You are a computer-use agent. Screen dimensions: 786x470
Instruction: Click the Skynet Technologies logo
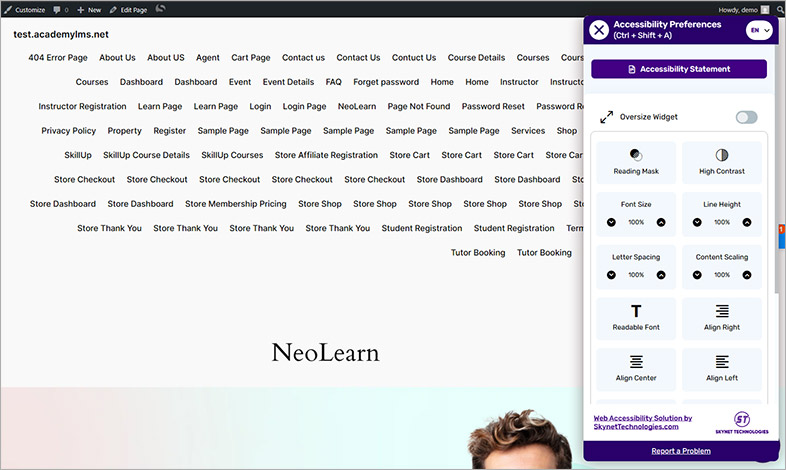pyautogui.click(x=742, y=422)
